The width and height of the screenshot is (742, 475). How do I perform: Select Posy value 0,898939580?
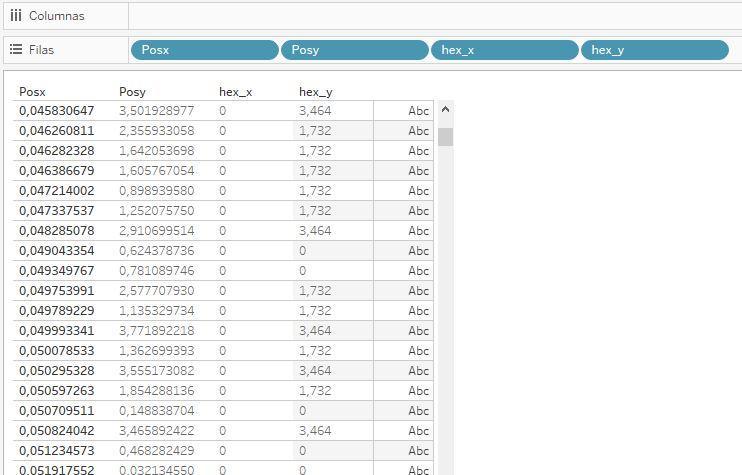157,191
